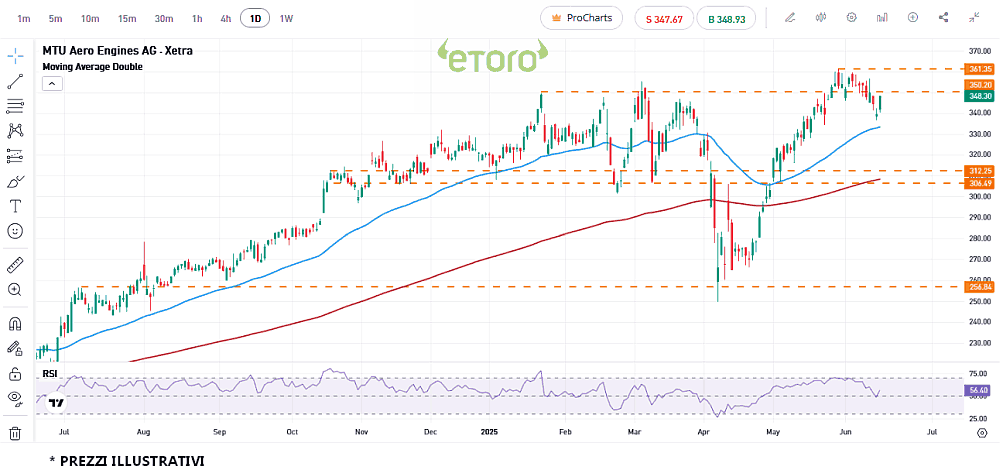This screenshot has width=1000, height=470.
Task: Select the crosshair cursor tool
Action: 15,55
